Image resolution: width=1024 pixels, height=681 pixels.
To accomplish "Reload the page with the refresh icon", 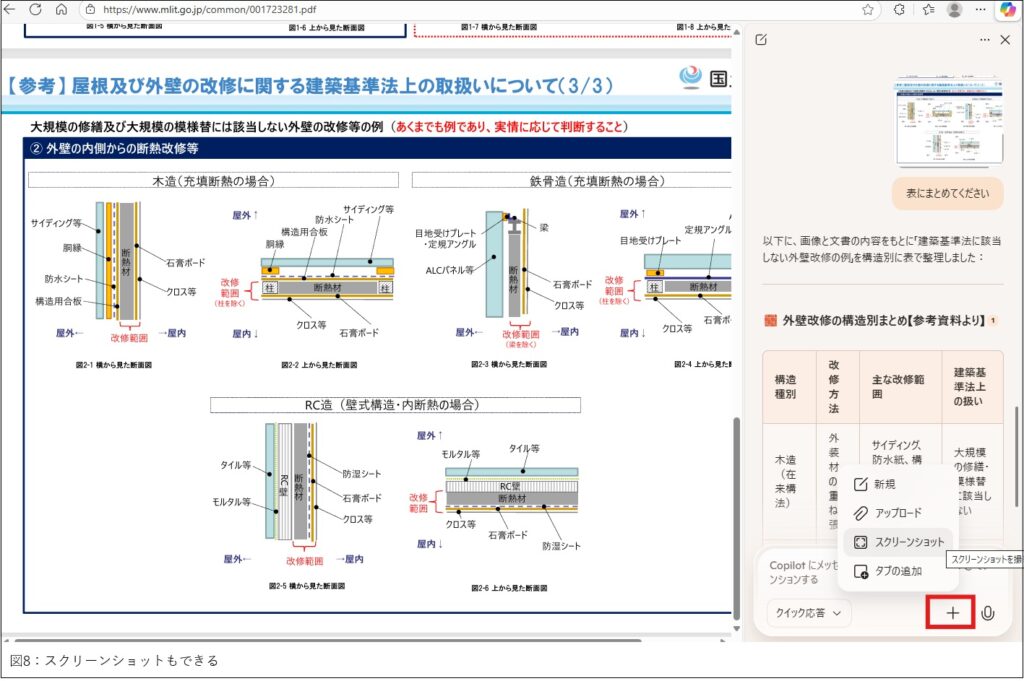I will [35, 9].
